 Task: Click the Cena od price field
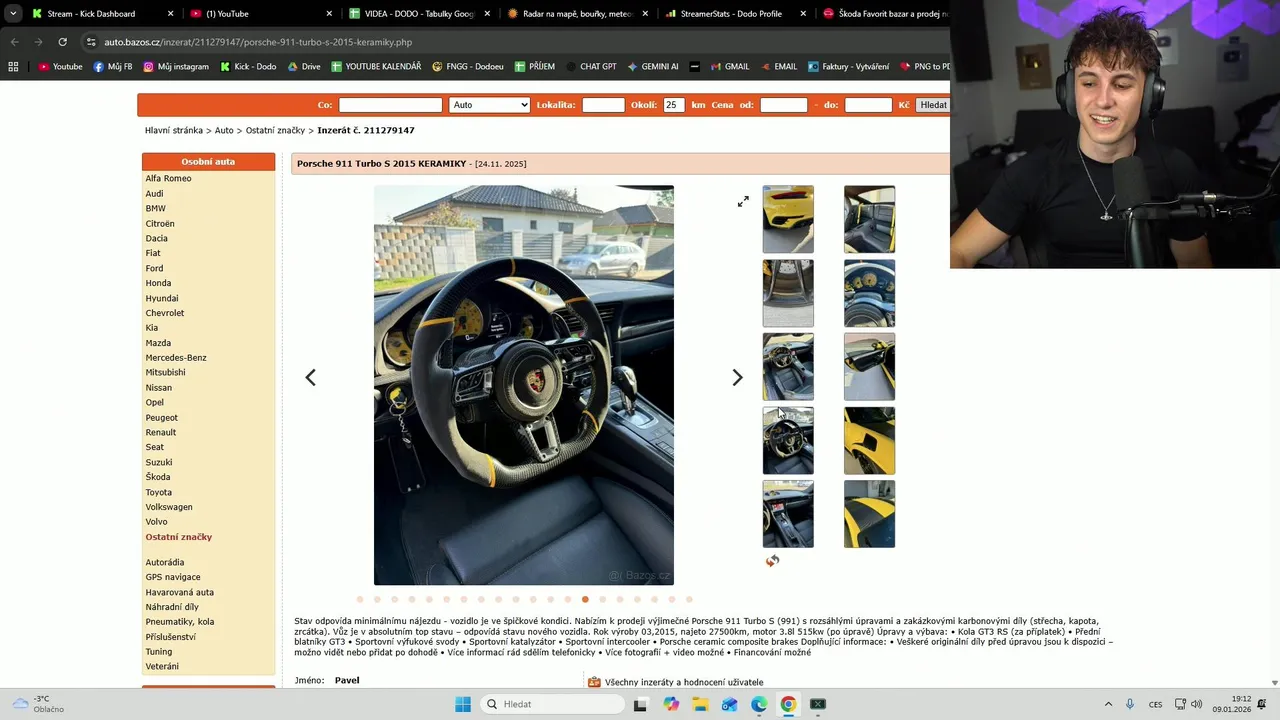(x=783, y=105)
